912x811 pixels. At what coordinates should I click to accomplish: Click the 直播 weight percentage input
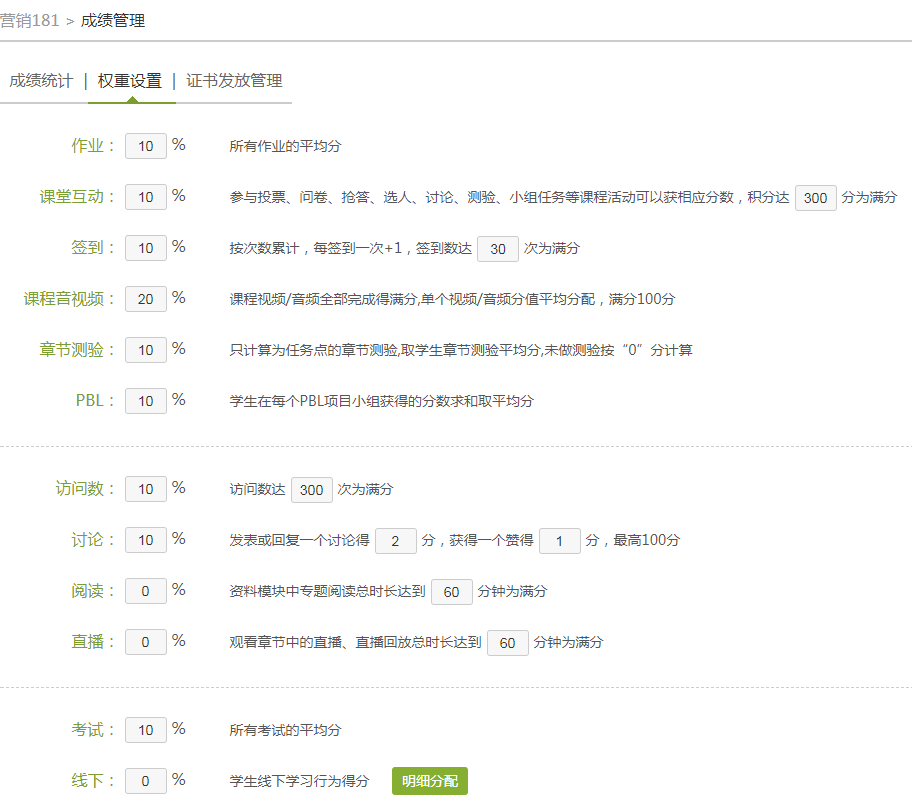tap(146, 642)
